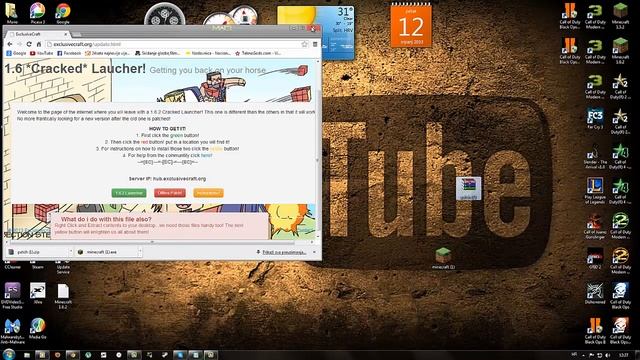Click the green 1.6.2 Launcher button
Screen dimensions: 640x360
[129, 193]
